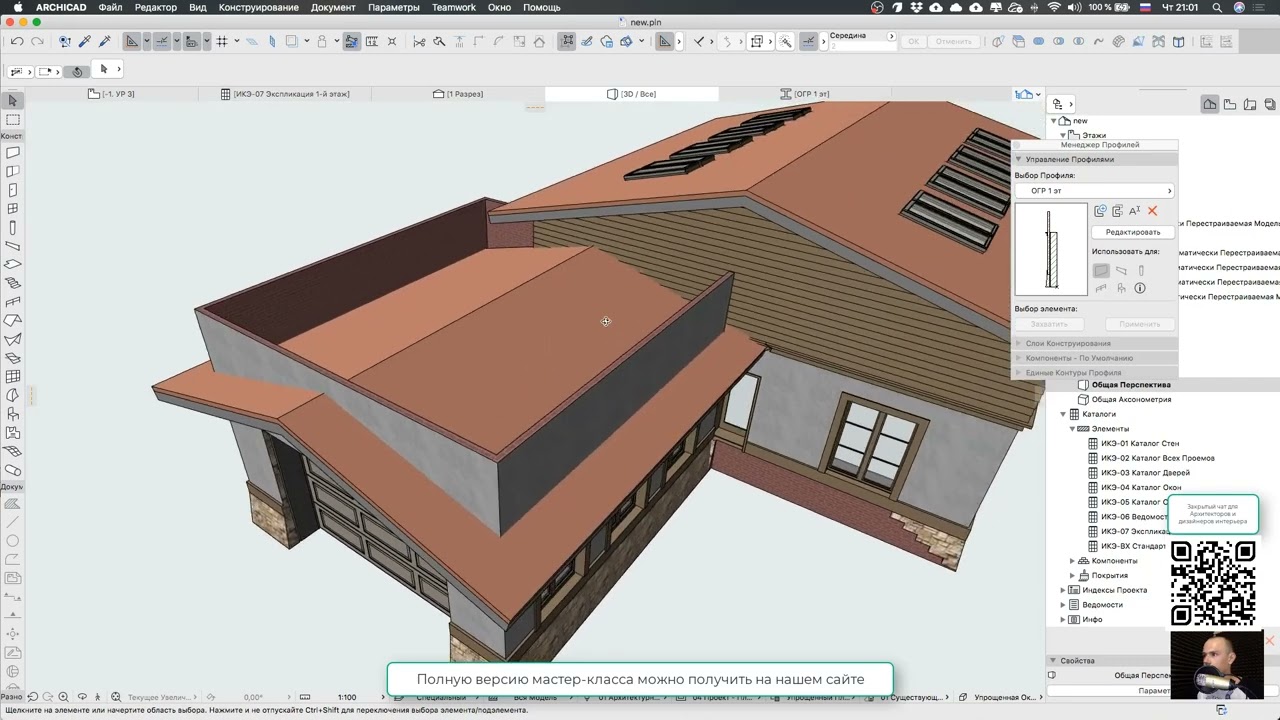Select the Arrow tool in the toolbox

coord(13,101)
